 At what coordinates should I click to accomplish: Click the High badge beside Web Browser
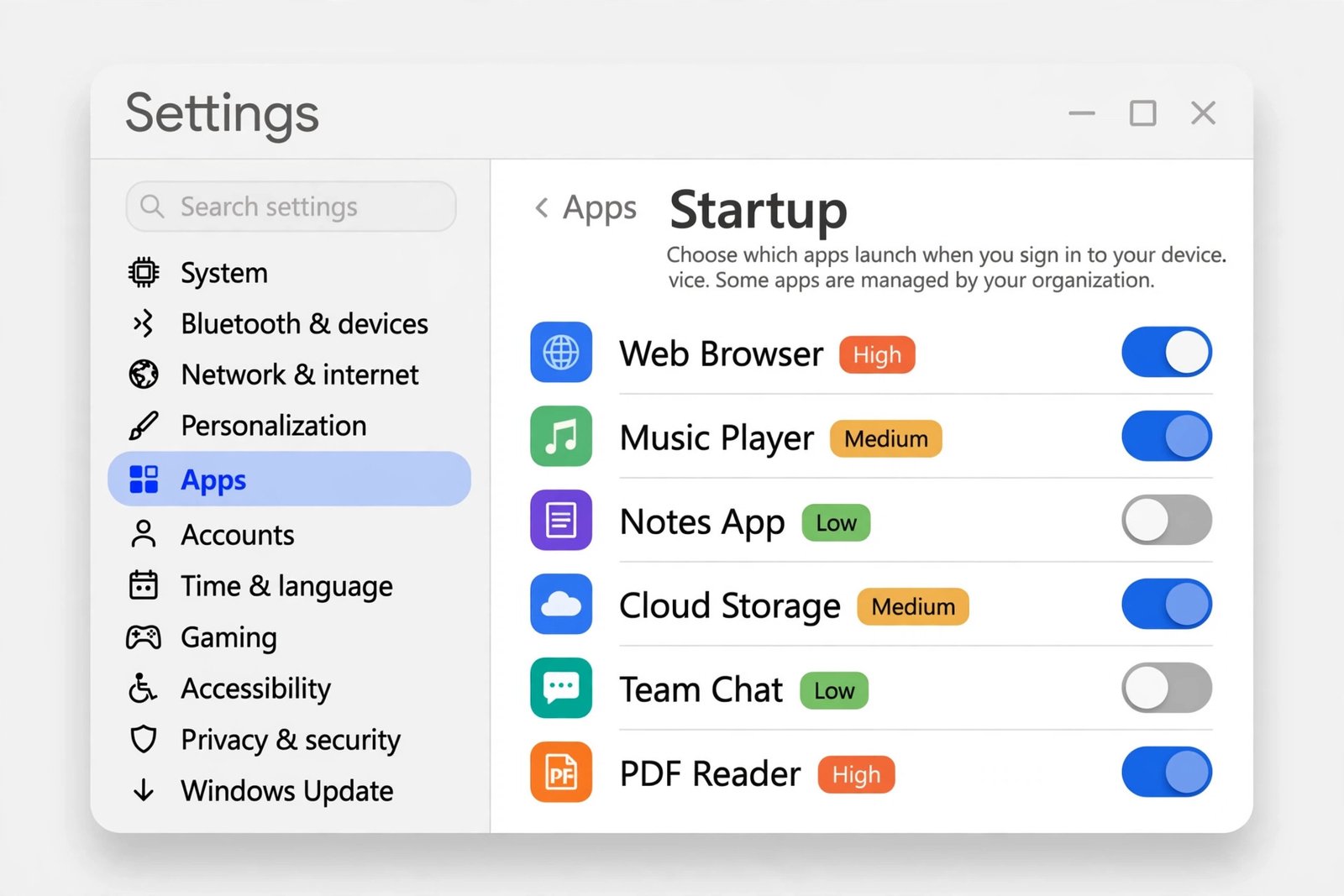click(x=877, y=354)
